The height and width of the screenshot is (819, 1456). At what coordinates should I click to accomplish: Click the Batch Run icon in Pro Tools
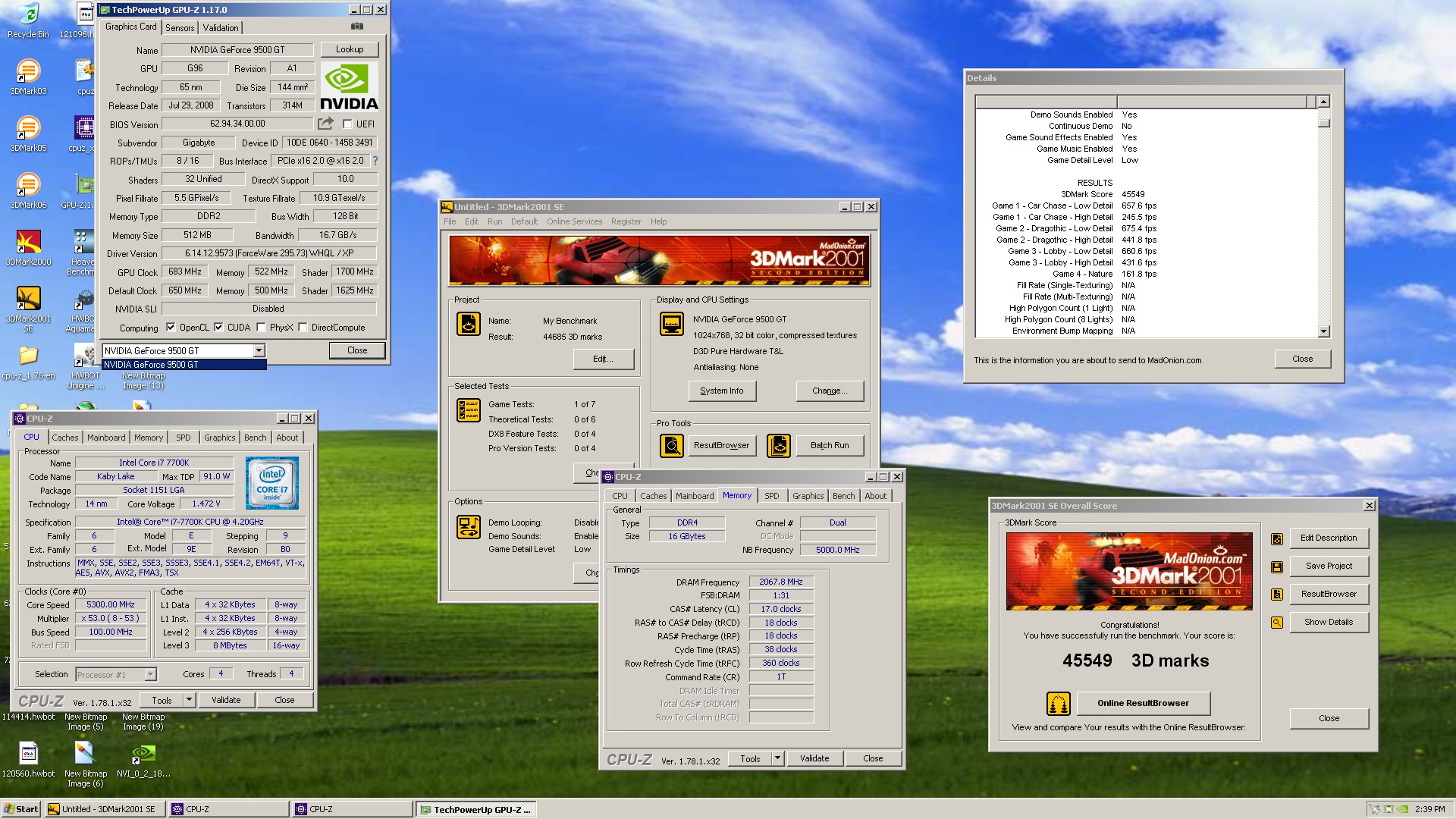tap(779, 446)
